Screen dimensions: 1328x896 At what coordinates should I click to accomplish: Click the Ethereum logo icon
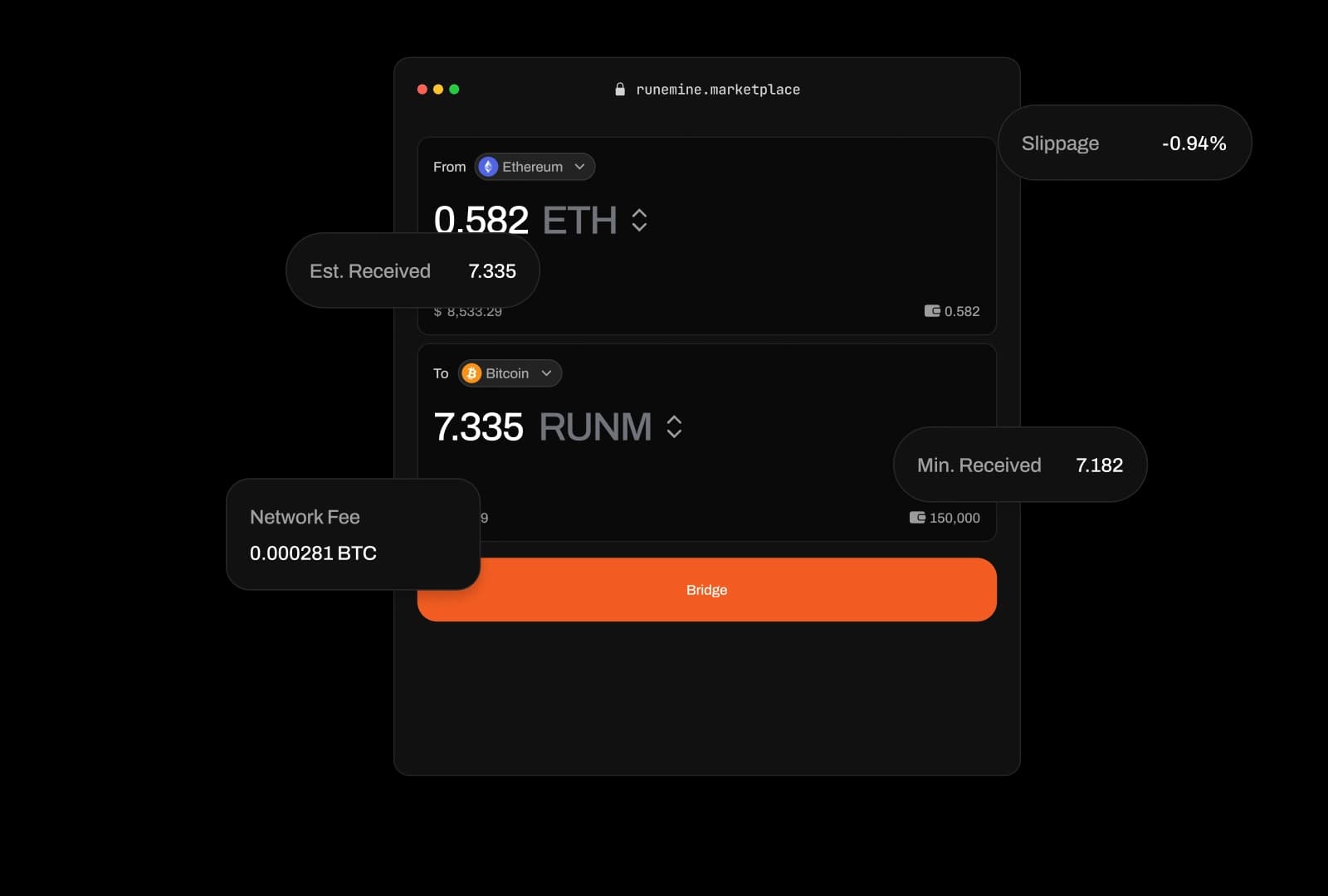[489, 167]
